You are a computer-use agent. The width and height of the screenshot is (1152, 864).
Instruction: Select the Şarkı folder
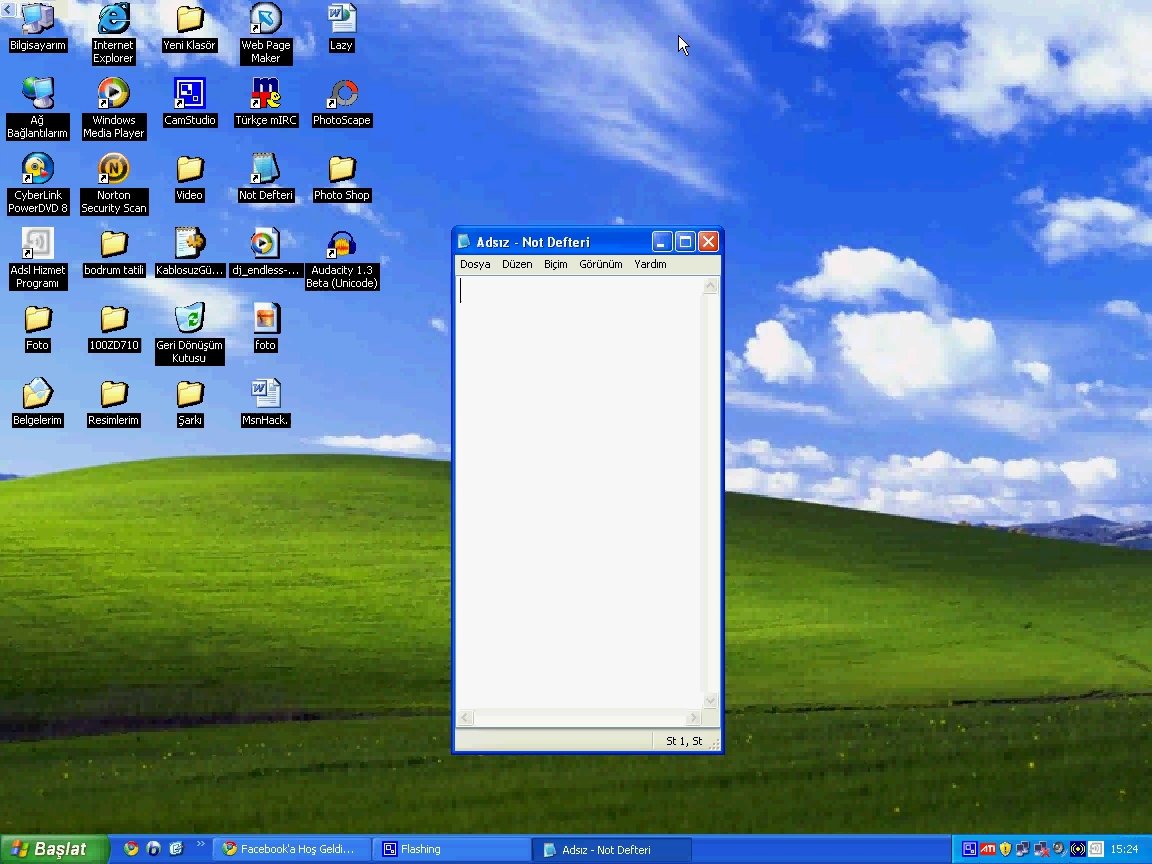pos(190,403)
